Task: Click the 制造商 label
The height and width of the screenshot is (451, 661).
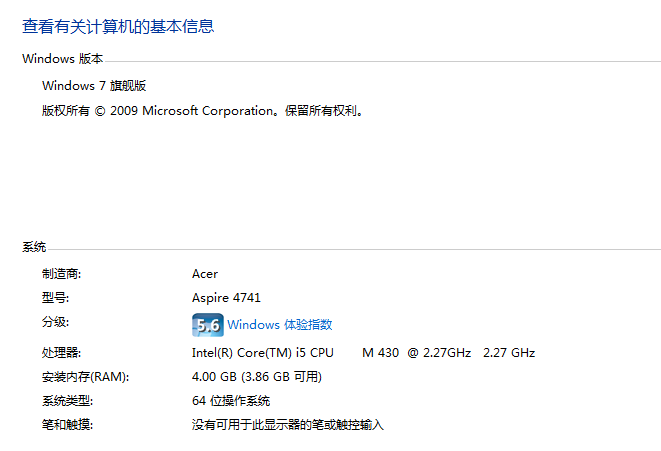Action: coord(61,274)
